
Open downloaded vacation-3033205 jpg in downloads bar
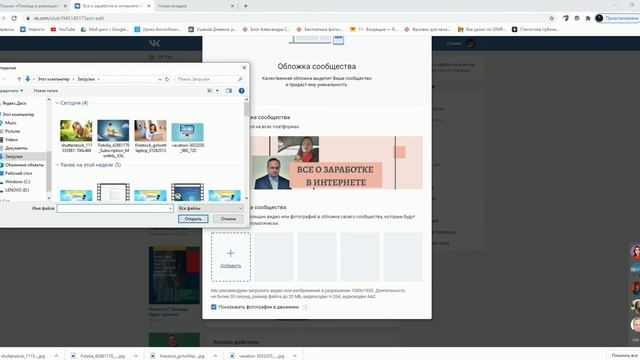[258, 356]
